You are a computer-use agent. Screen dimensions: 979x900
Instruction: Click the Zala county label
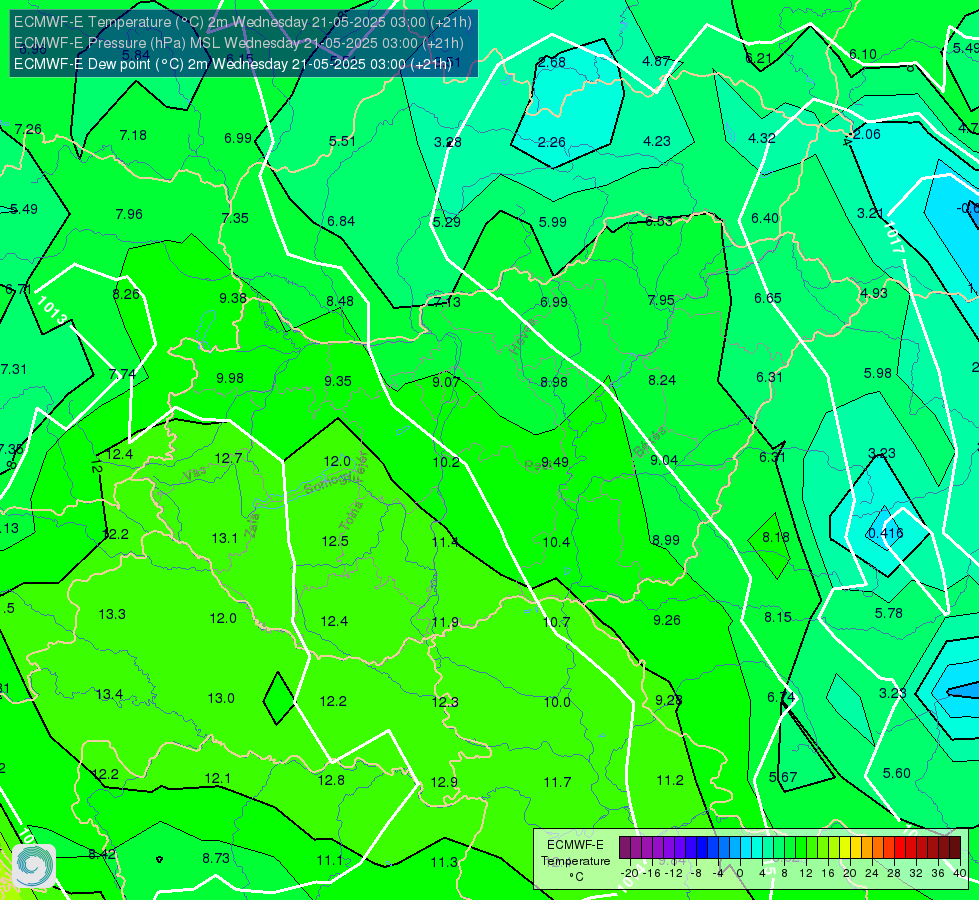pyautogui.click(x=252, y=526)
